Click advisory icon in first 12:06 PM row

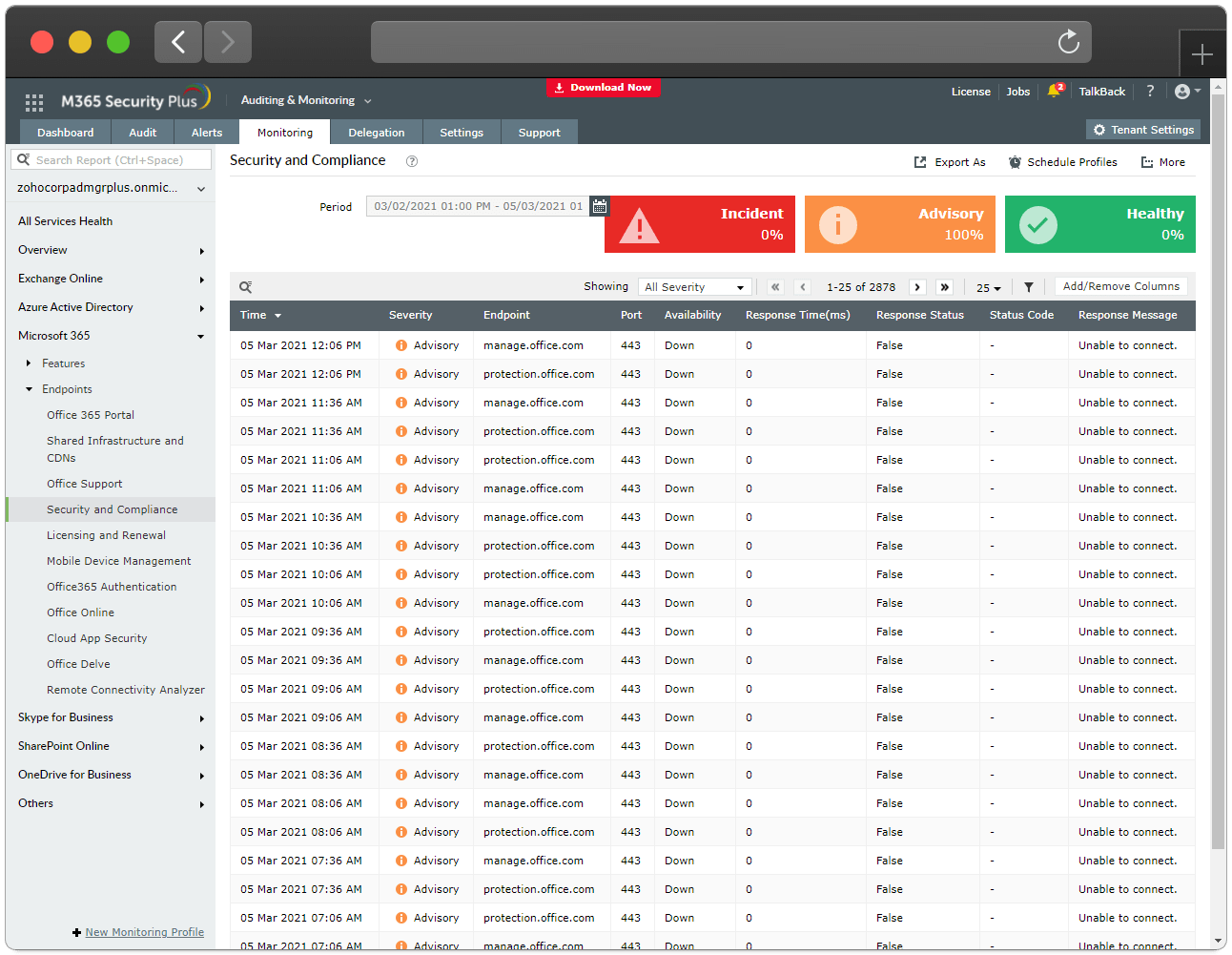coord(401,345)
